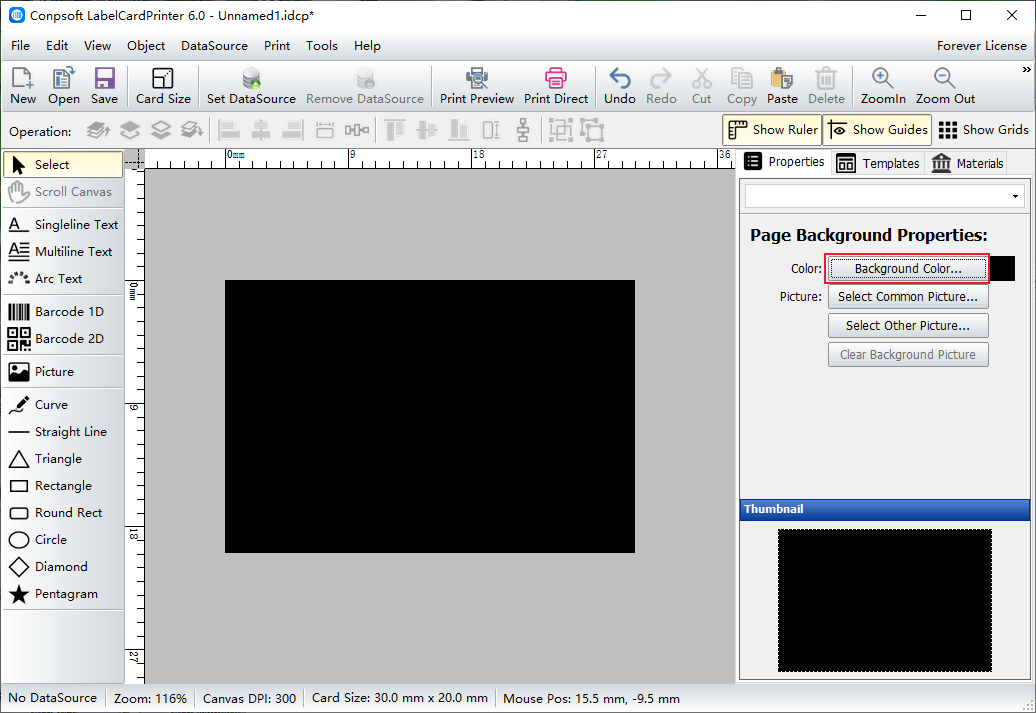Toggle Show Guides
Screen dimensions: 1036x713
pos(877,130)
